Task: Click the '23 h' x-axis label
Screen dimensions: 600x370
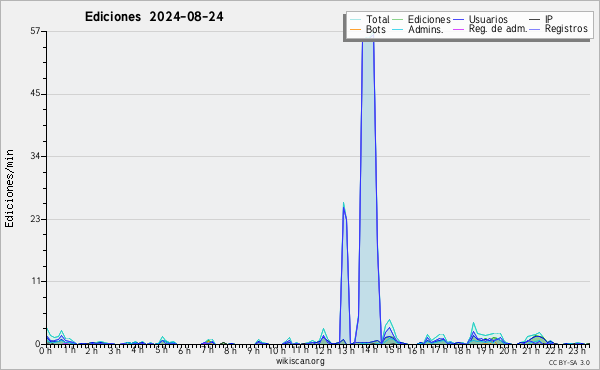Action: [x=577, y=351]
